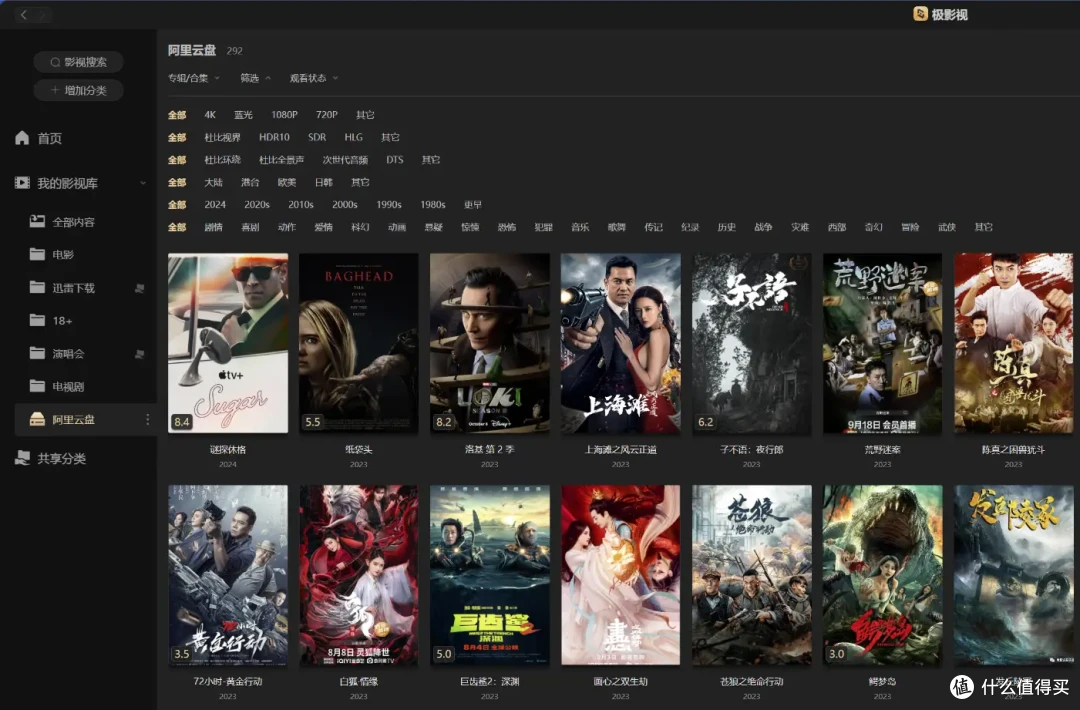Click the 增加分类 button
The height and width of the screenshot is (710, 1080).
coord(79,90)
